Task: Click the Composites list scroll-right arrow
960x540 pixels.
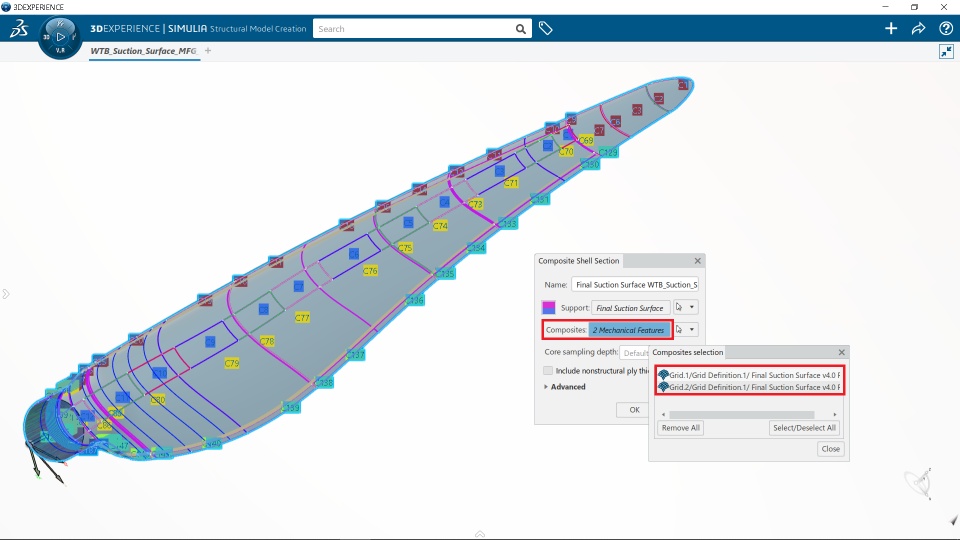Action: (x=835, y=414)
